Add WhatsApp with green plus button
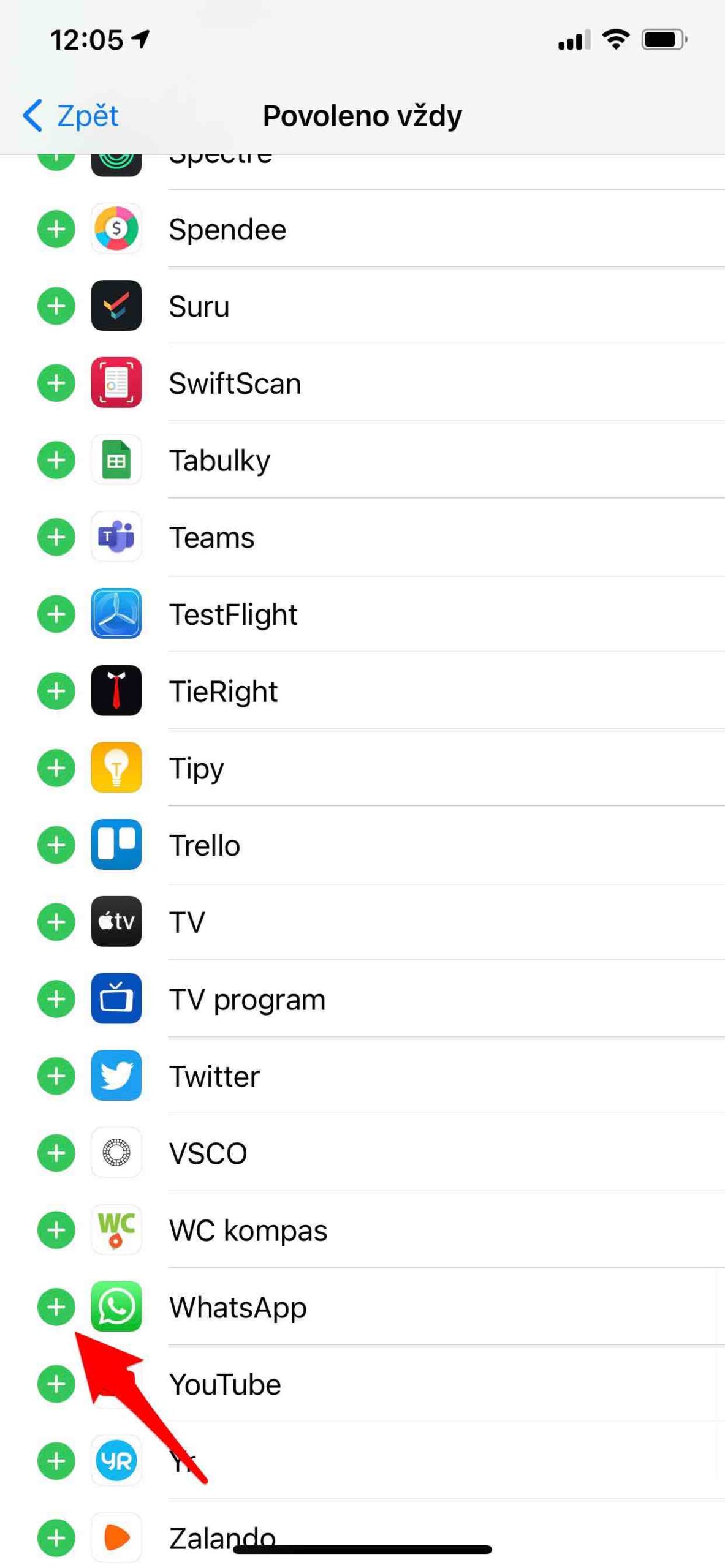725x1568 pixels. [x=56, y=1306]
